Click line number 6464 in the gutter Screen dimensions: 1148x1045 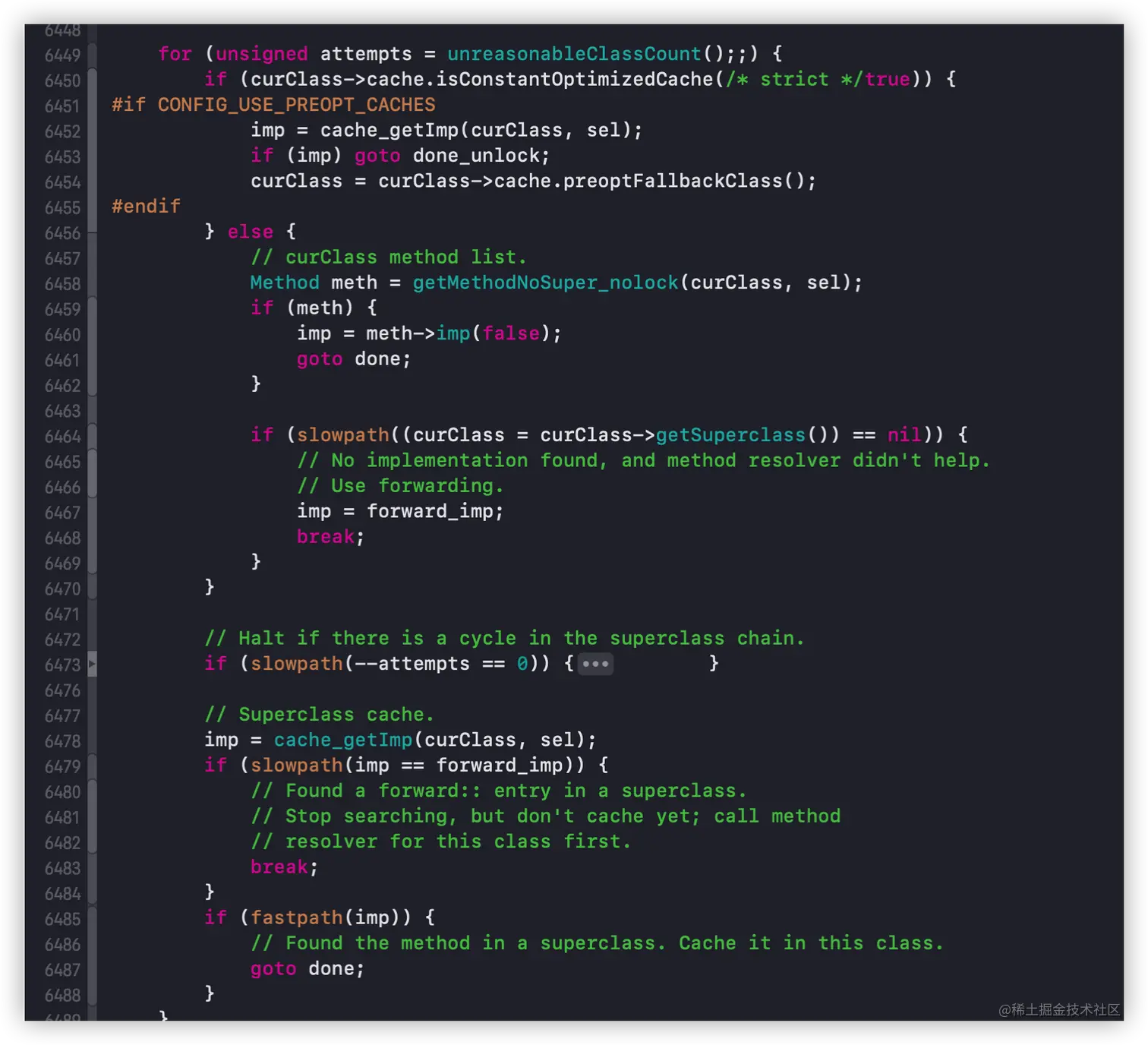pyautogui.click(x=62, y=437)
